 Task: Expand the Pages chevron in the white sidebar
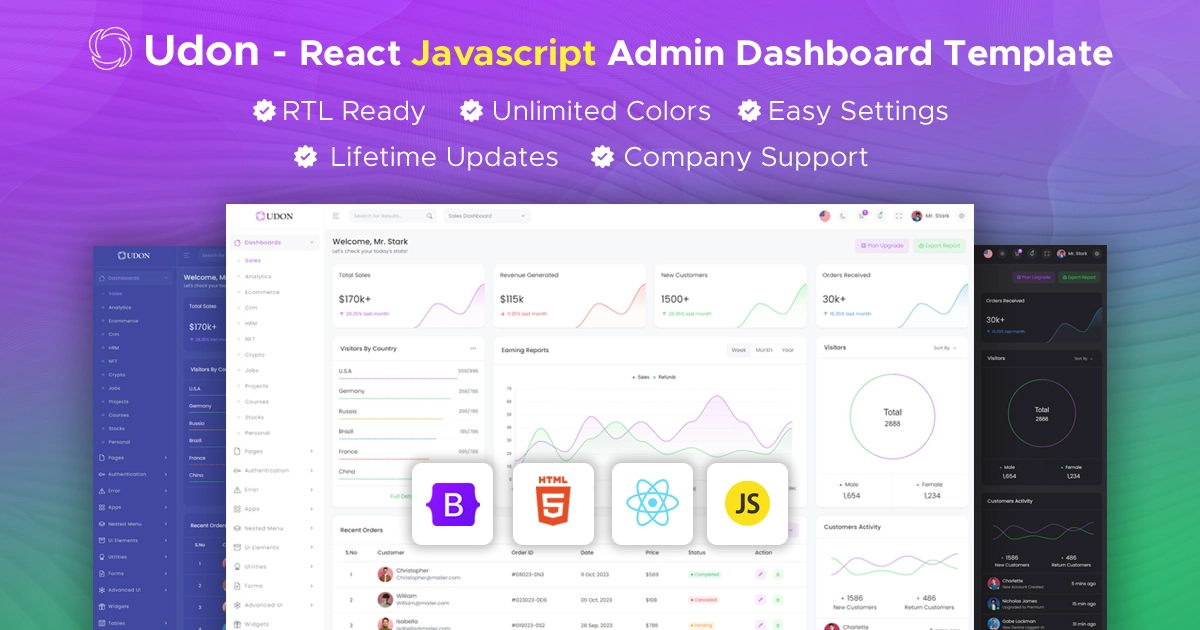312,451
